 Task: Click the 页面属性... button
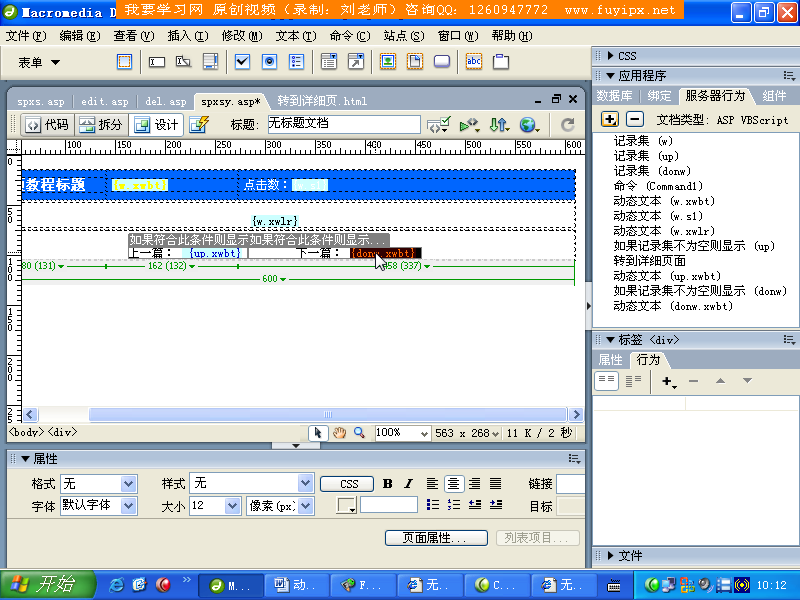click(x=436, y=538)
